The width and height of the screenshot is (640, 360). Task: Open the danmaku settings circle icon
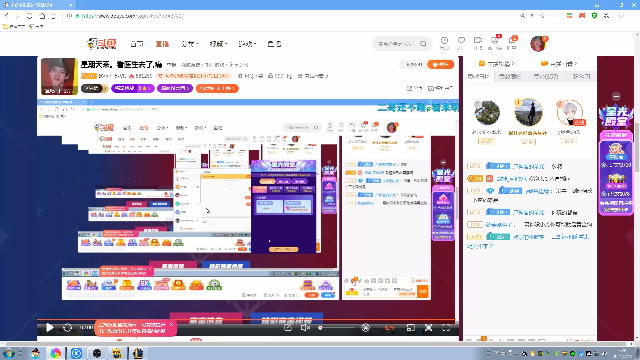[x=365, y=327]
